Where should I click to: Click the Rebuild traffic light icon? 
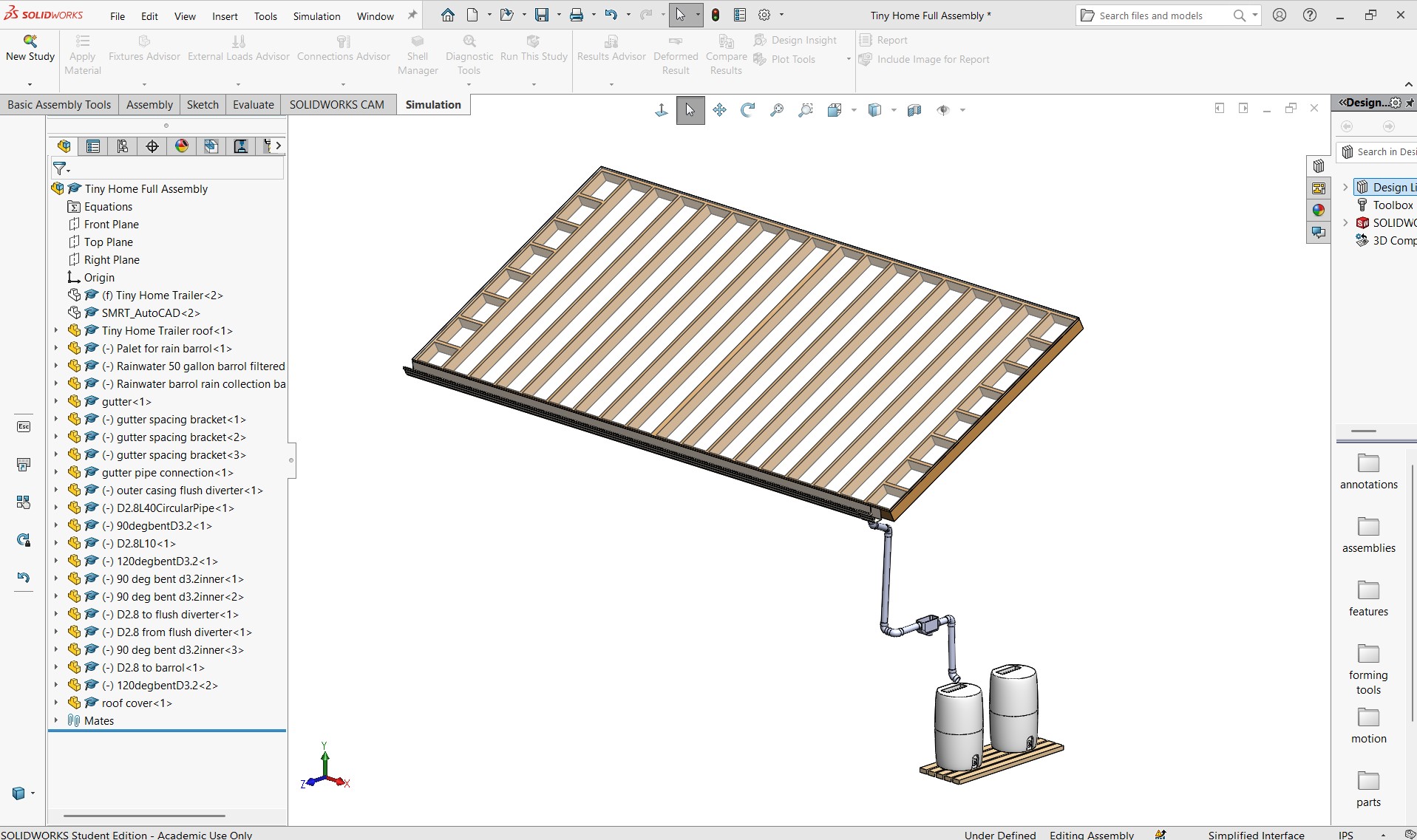click(x=716, y=15)
